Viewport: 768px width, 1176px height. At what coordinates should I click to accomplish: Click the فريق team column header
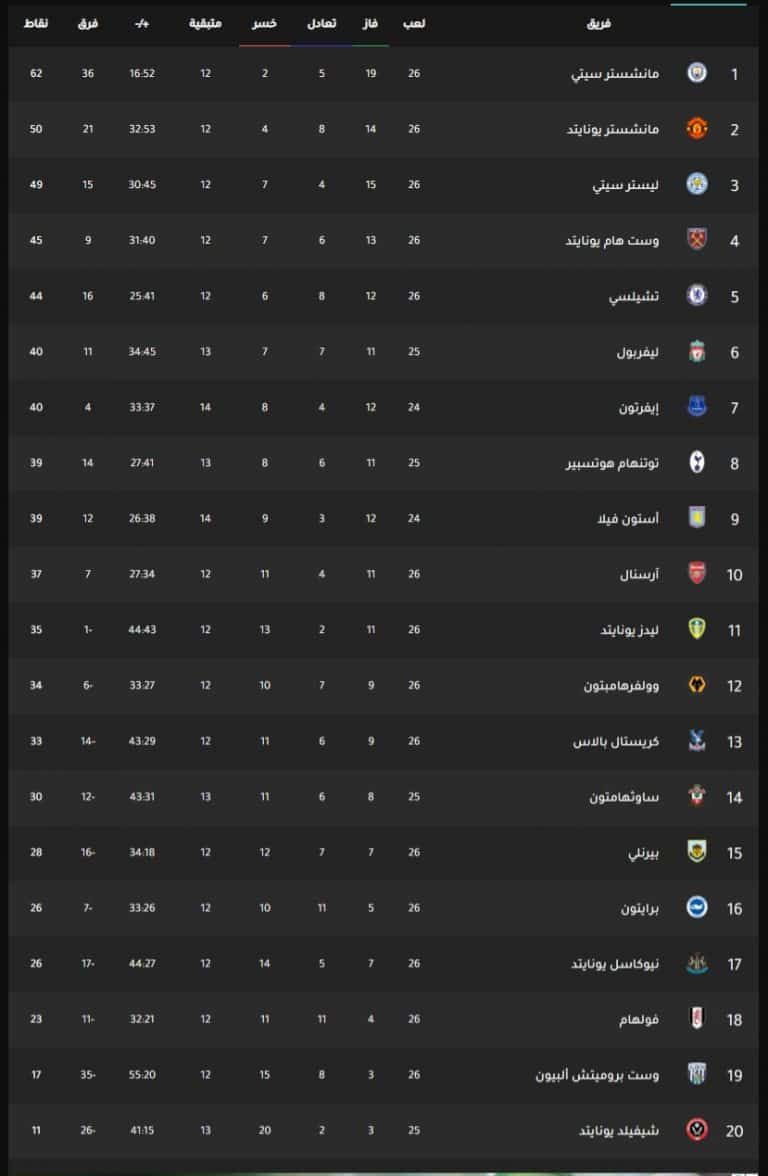click(598, 23)
